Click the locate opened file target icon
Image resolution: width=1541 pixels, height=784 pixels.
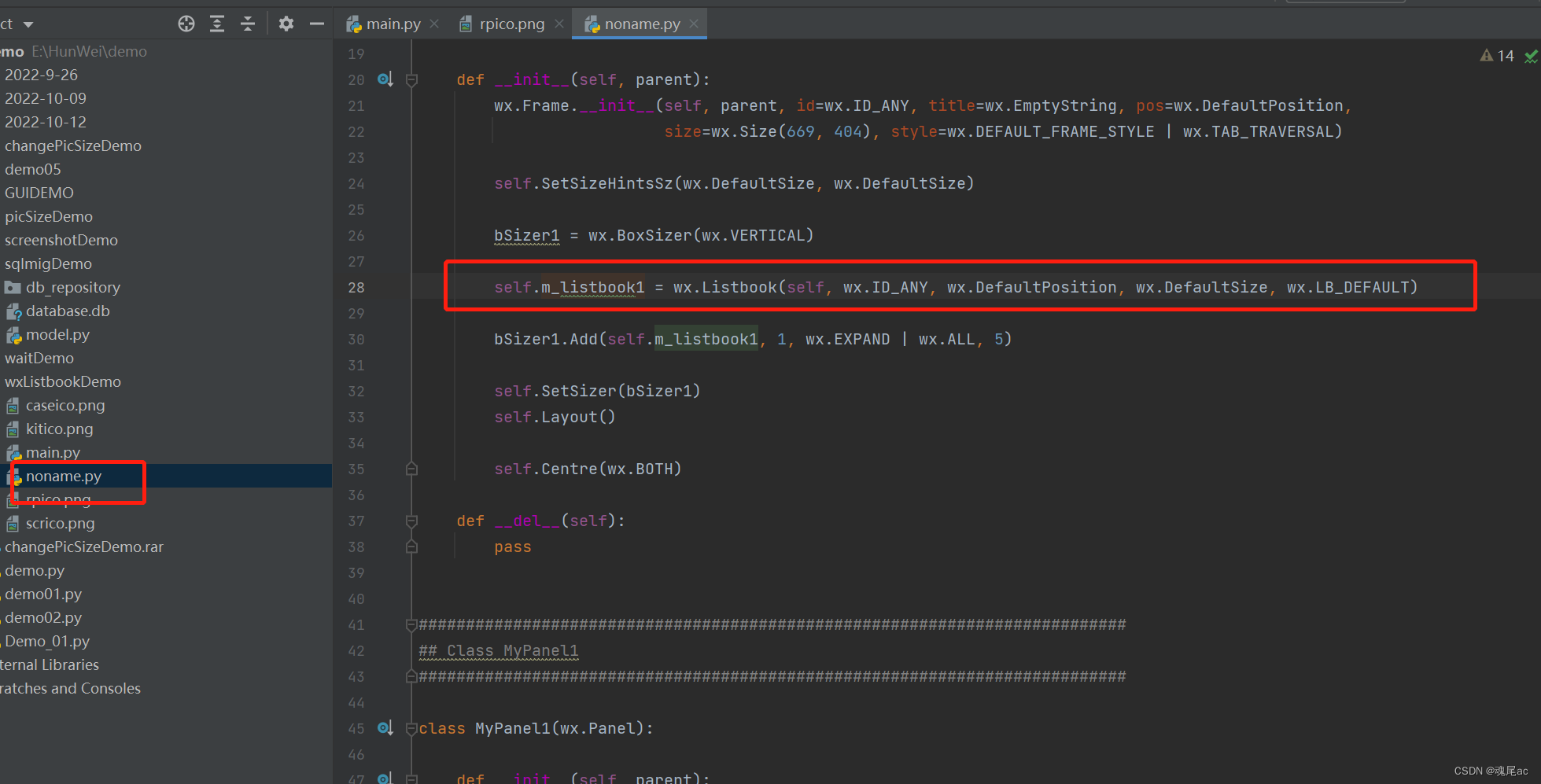click(186, 24)
